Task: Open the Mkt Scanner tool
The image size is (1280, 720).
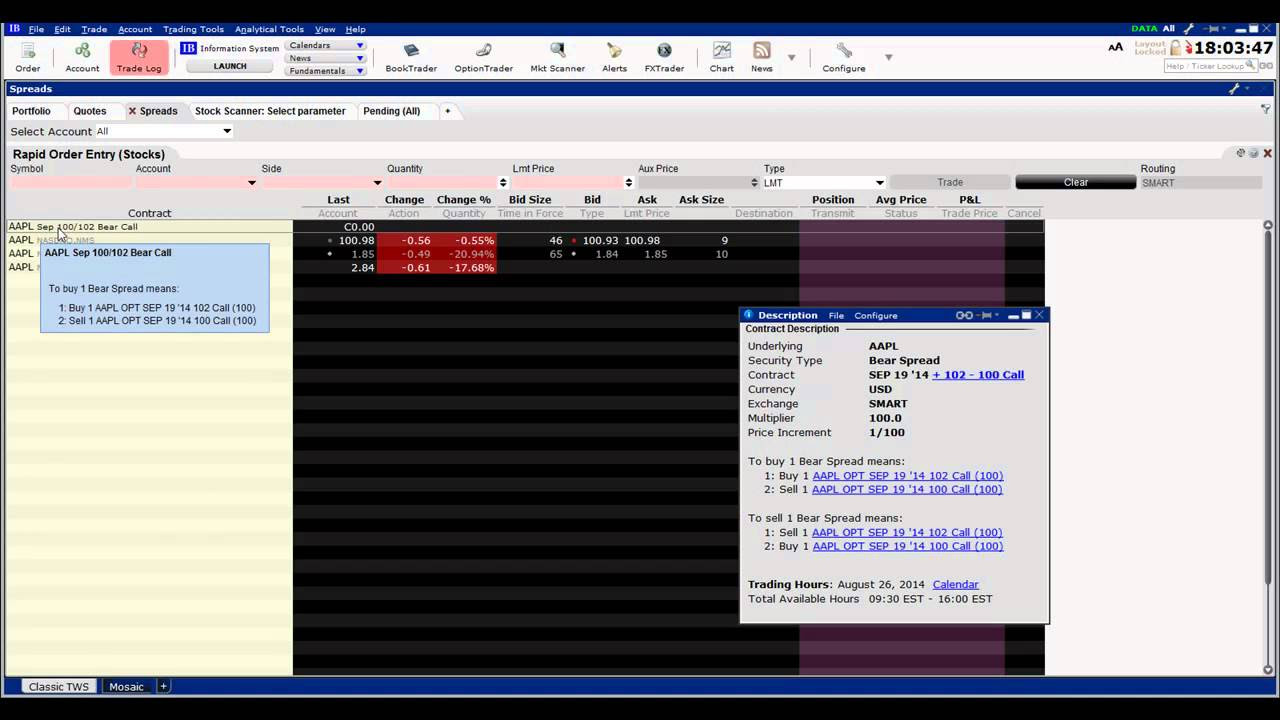Action: [557, 57]
